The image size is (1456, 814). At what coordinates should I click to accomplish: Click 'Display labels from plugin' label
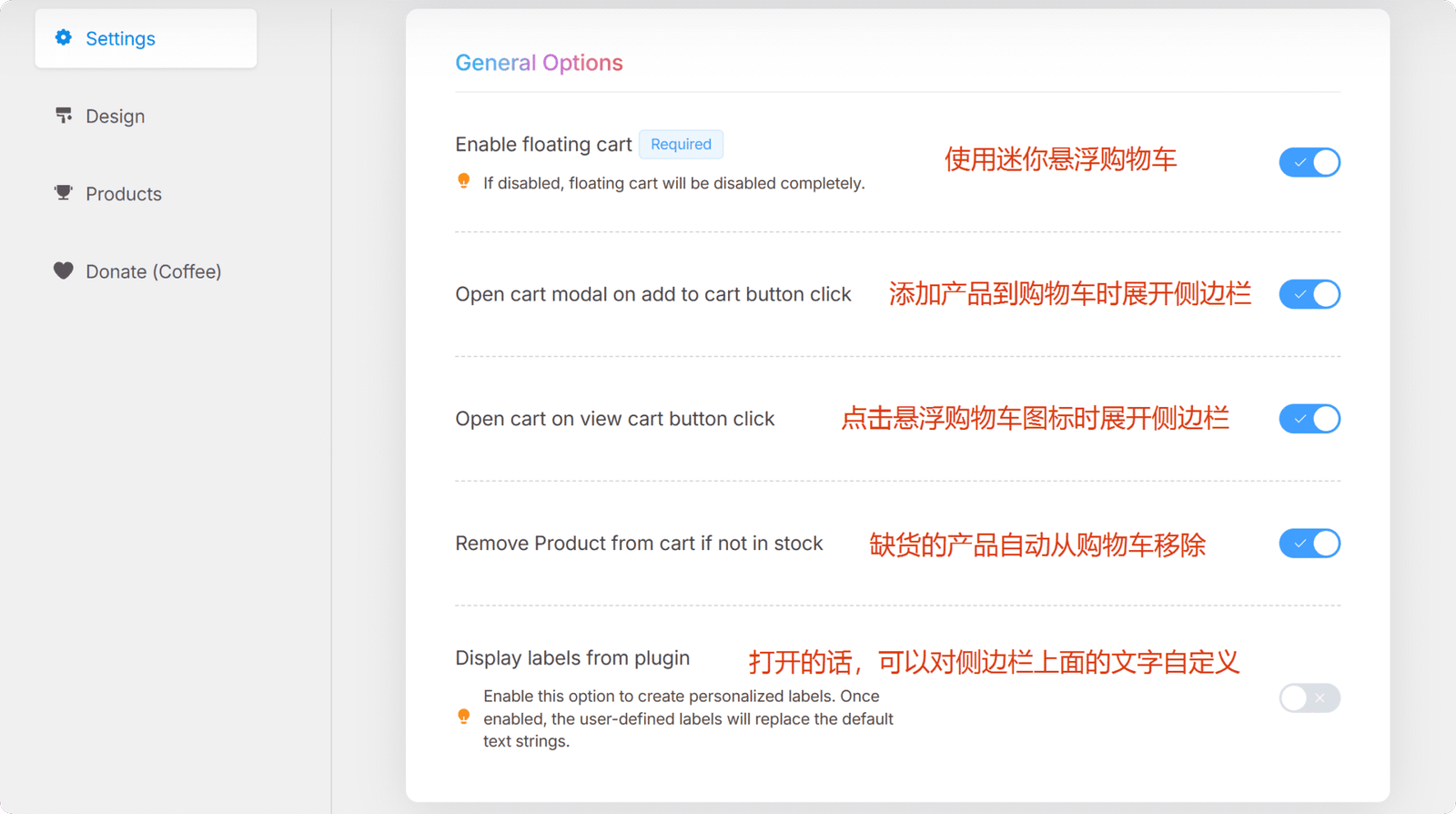pos(572,657)
